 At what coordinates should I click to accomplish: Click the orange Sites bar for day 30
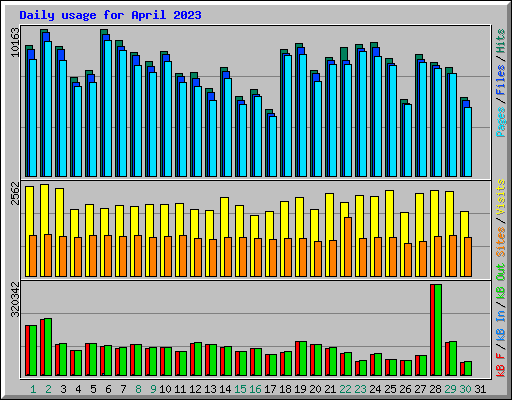tap(468, 257)
